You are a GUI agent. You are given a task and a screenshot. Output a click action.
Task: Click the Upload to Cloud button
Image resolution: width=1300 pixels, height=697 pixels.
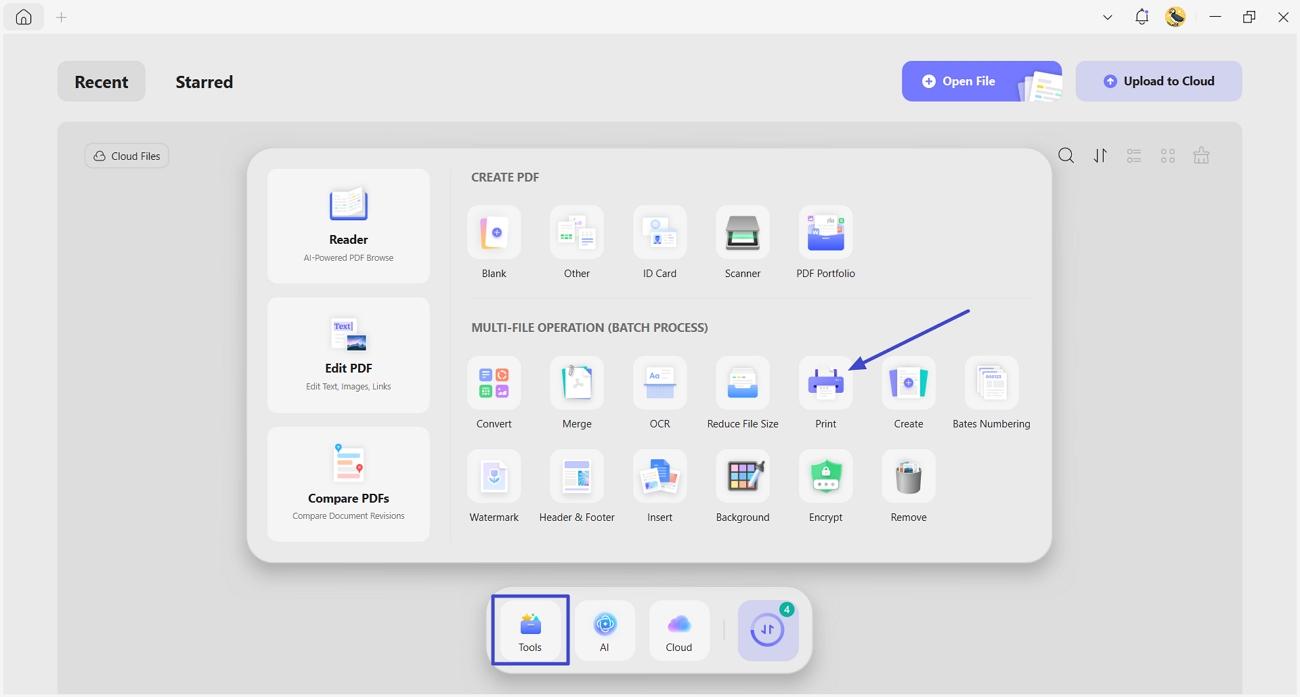(1159, 81)
